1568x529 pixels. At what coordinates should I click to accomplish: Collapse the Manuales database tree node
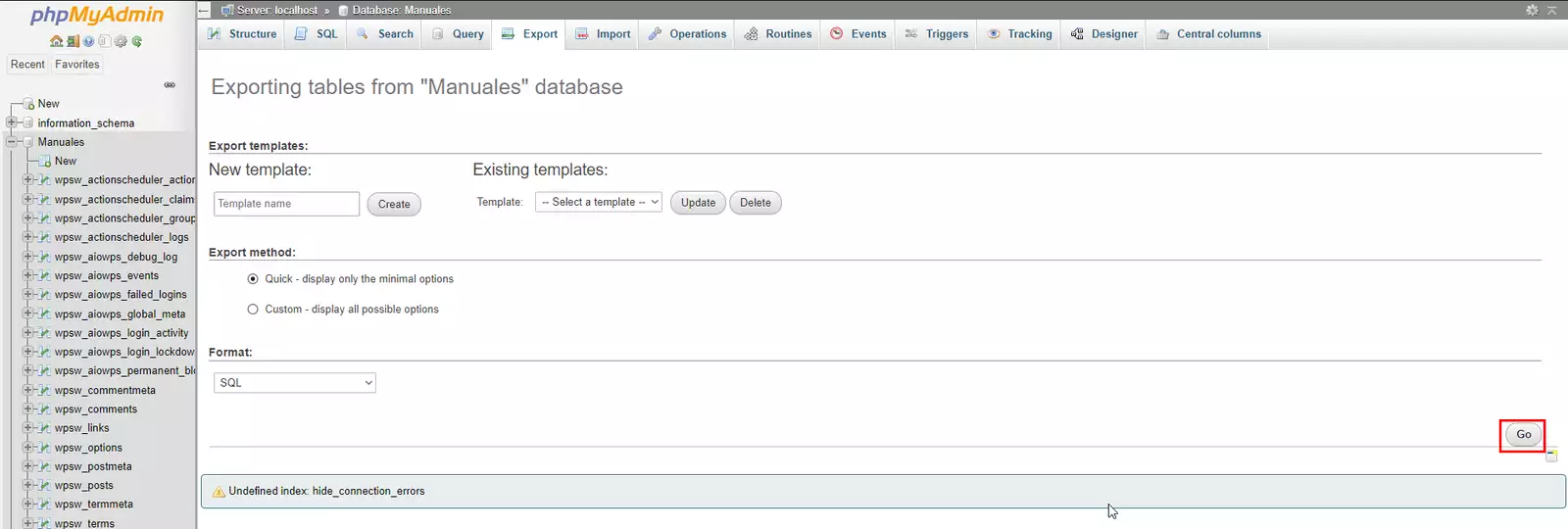coord(12,142)
